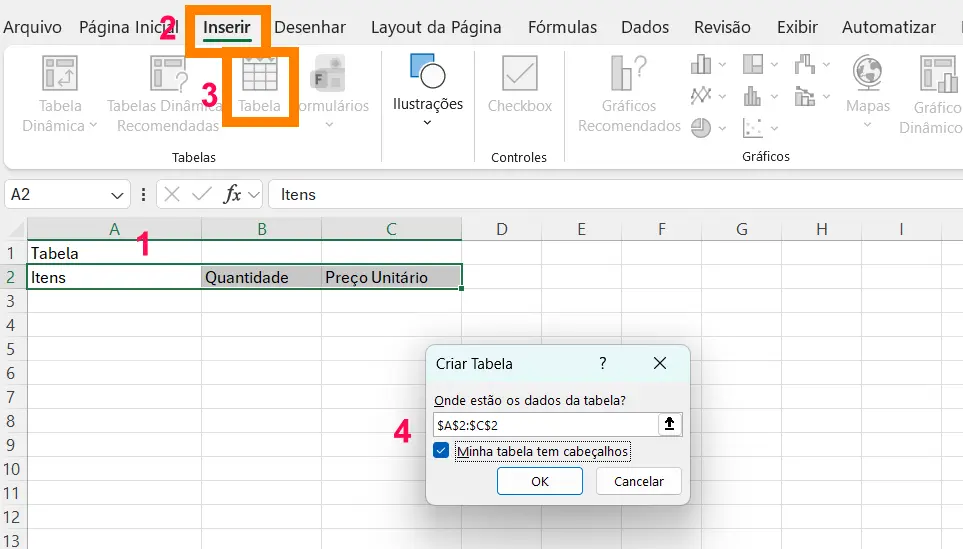Open help in the Criar Tabela dialog

tap(603, 364)
